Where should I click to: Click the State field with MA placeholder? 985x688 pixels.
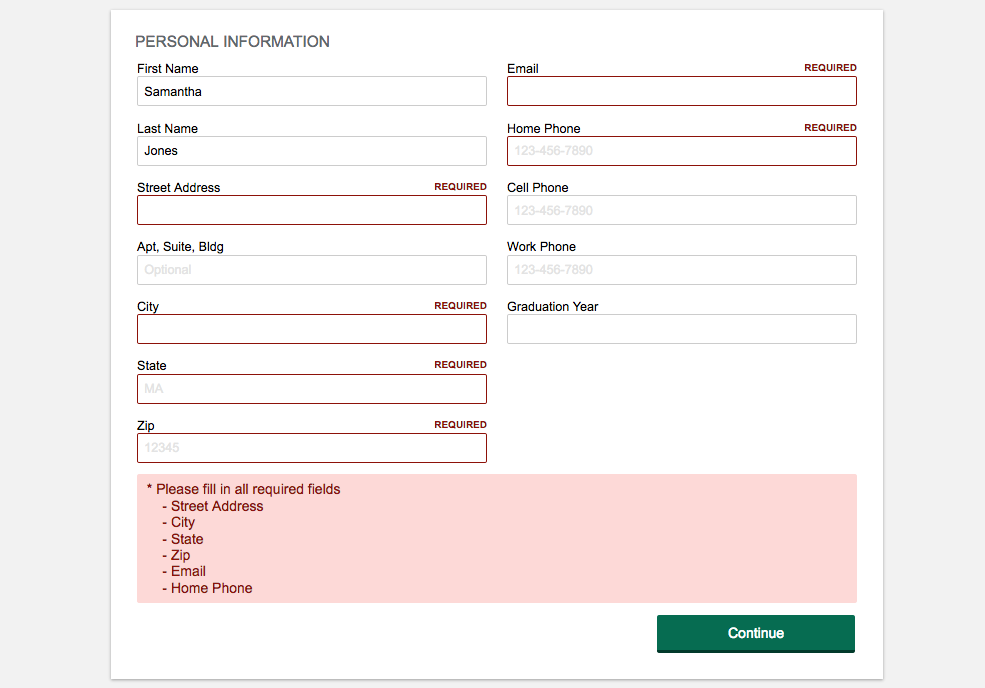311,388
